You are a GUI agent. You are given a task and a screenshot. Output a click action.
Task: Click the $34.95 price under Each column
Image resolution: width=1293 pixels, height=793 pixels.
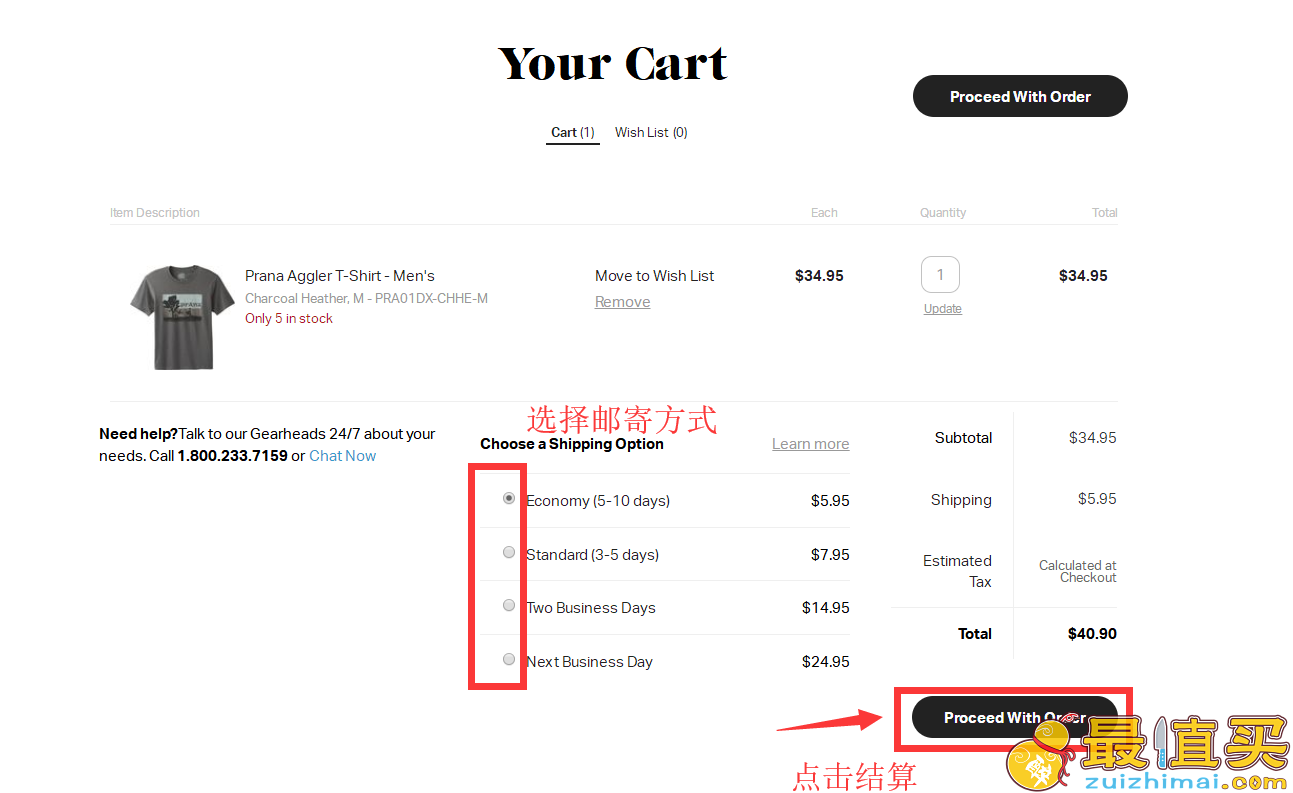pyautogui.click(x=819, y=276)
